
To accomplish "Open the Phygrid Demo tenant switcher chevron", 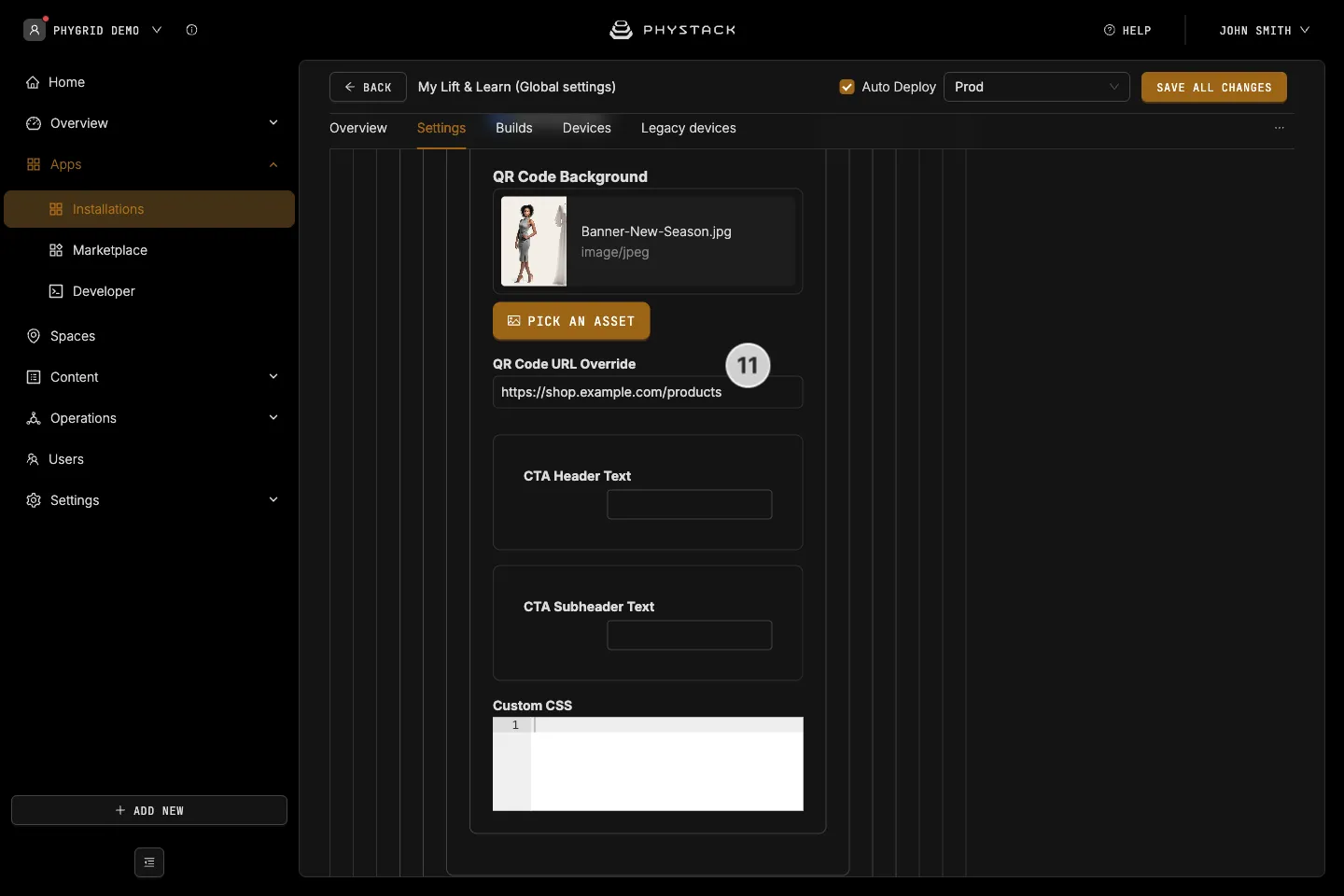I will [x=157, y=30].
